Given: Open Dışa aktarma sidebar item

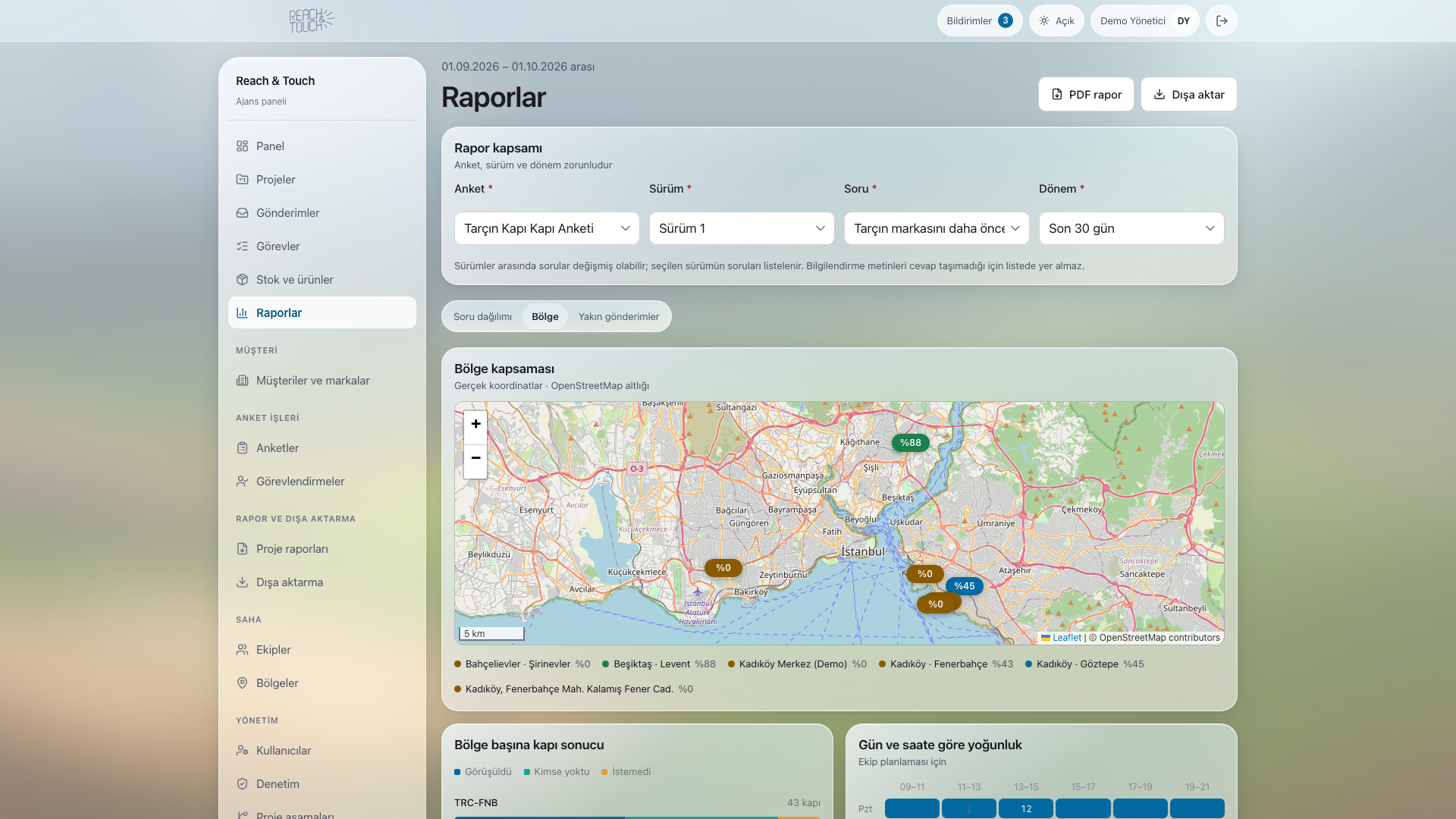Looking at the screenshot, I should point(322,582).
